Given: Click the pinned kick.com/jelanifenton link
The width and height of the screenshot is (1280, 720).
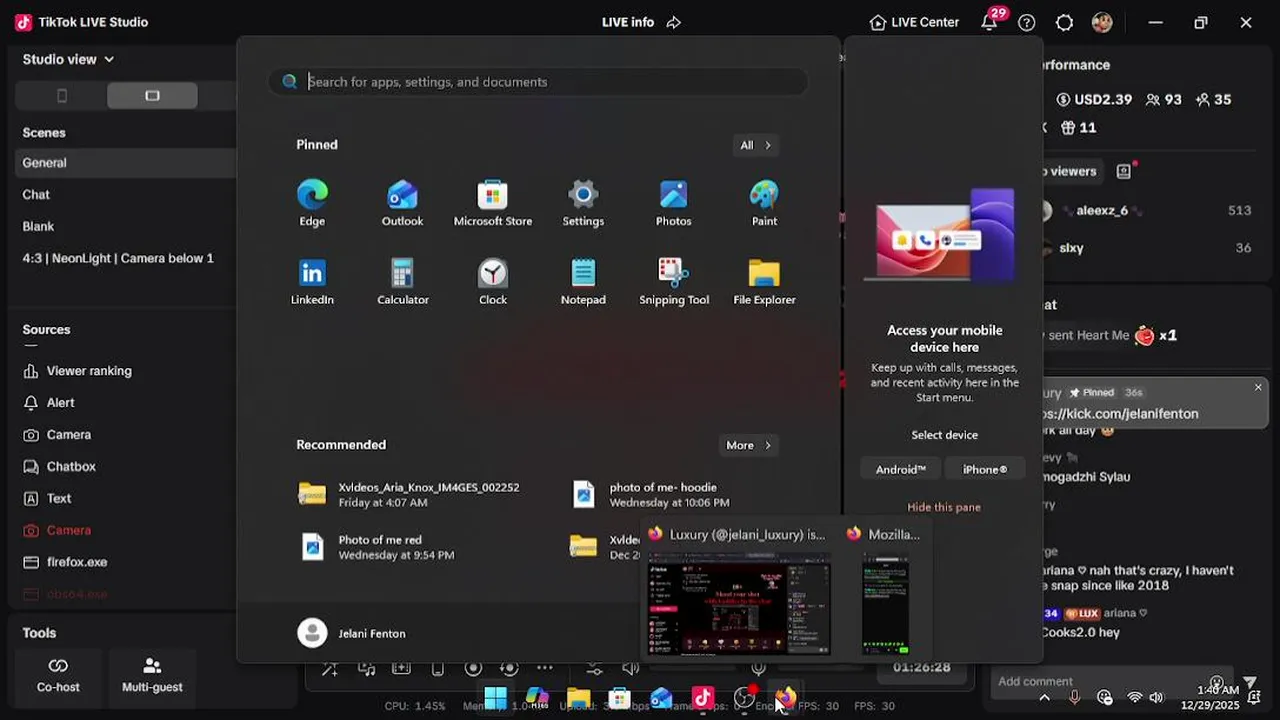Looking at the screenshot, I should (x=1120, y=413).
